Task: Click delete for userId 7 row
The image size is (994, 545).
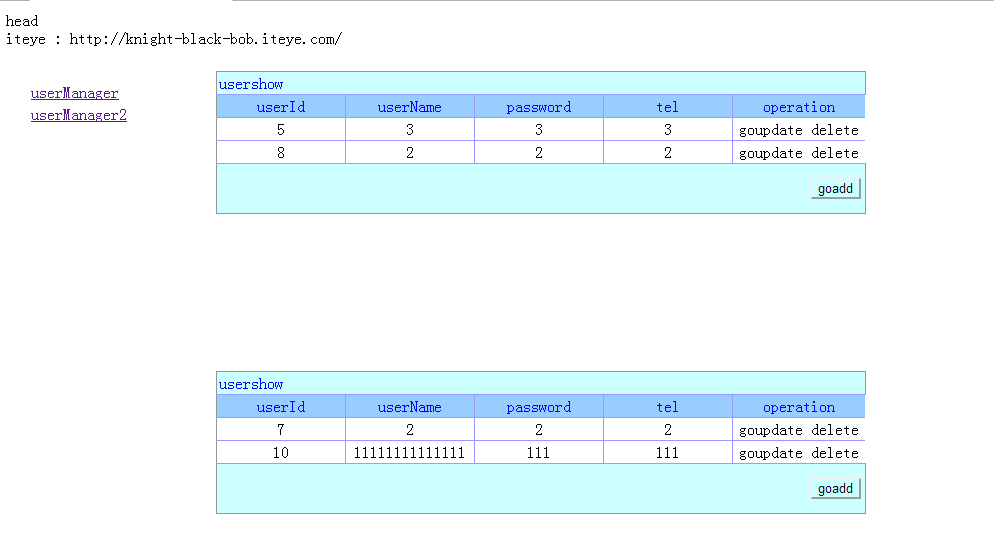Action: pos(835,430)
